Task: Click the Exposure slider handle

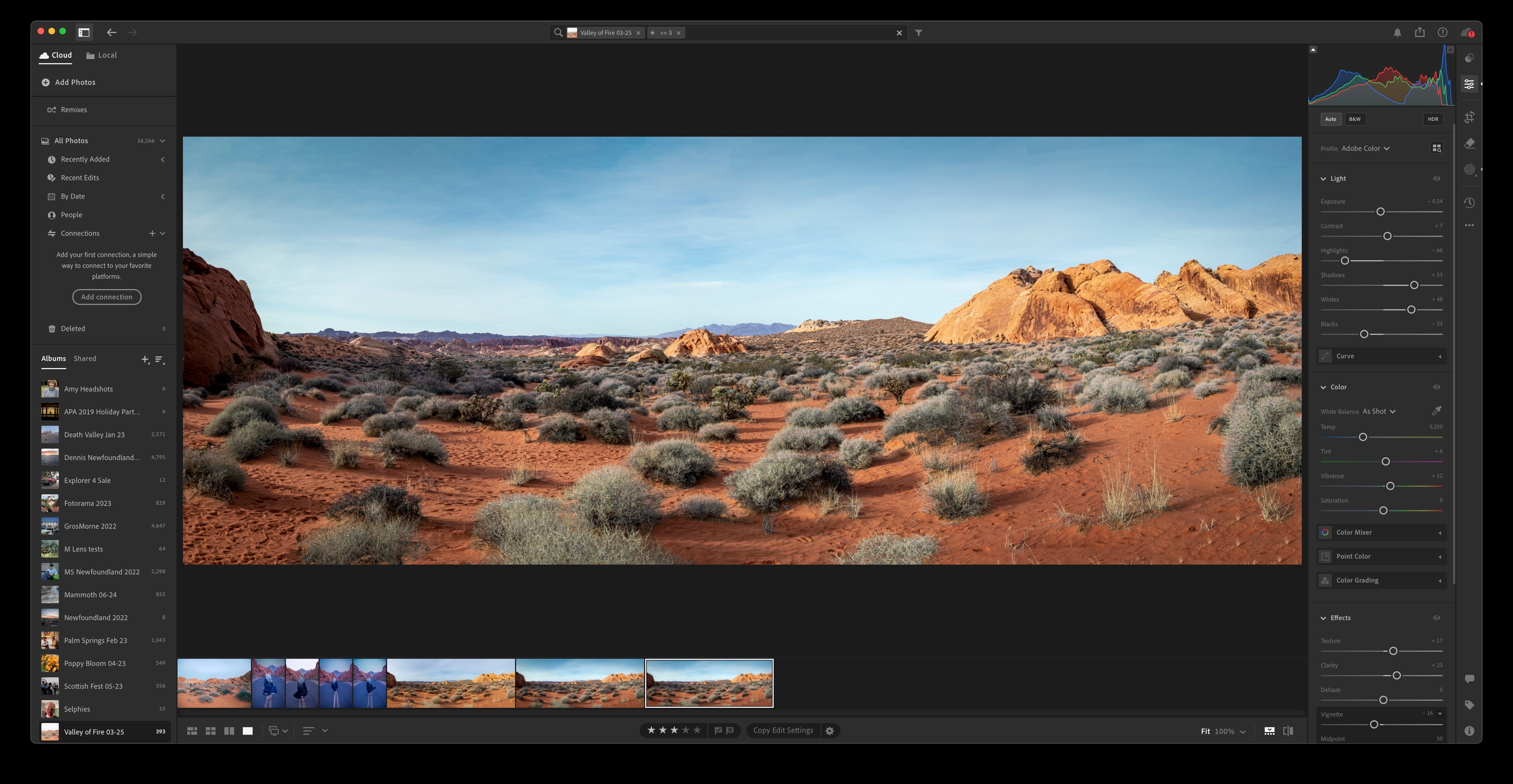Action: (x=1380, y=212)
